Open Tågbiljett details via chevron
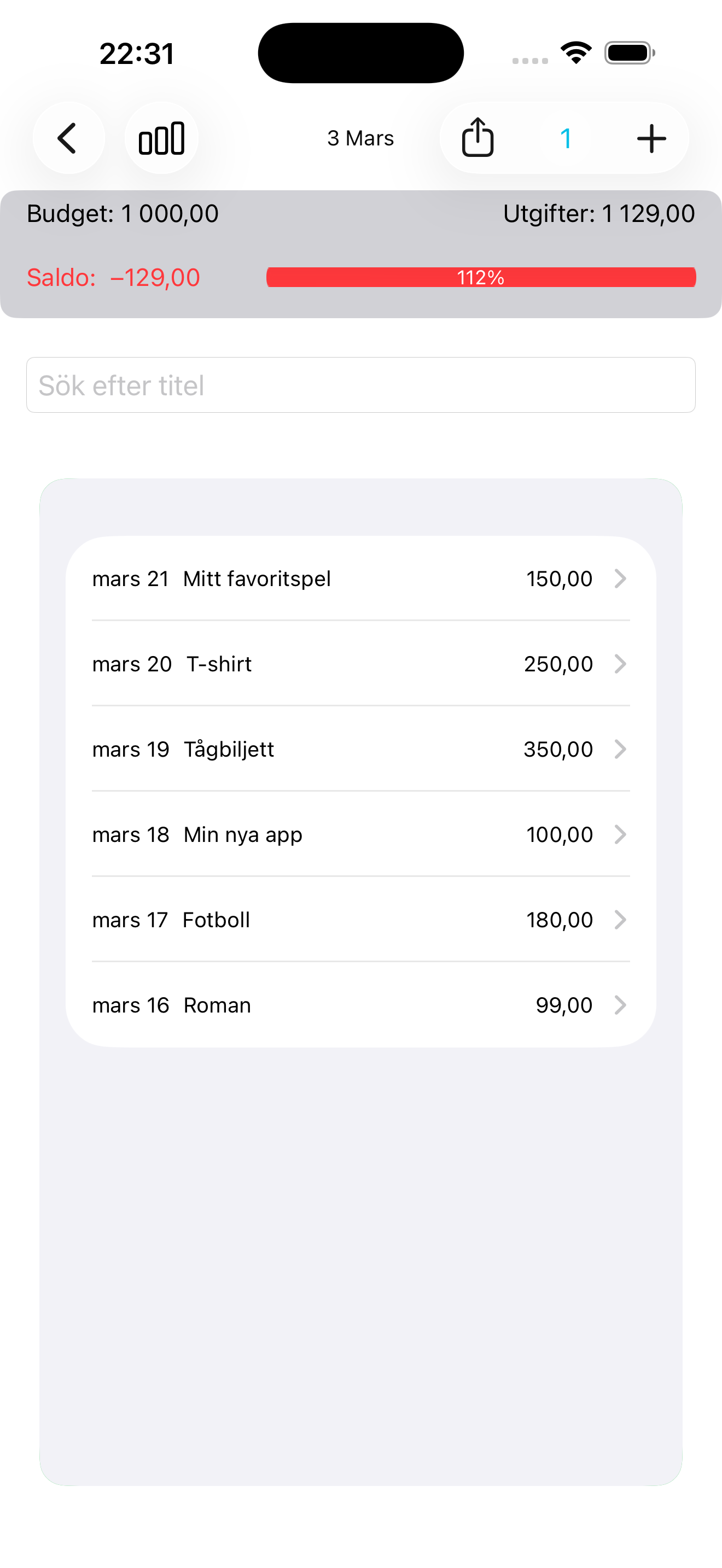Screen dimensions: 722x1568 click(x=620, y=748)
